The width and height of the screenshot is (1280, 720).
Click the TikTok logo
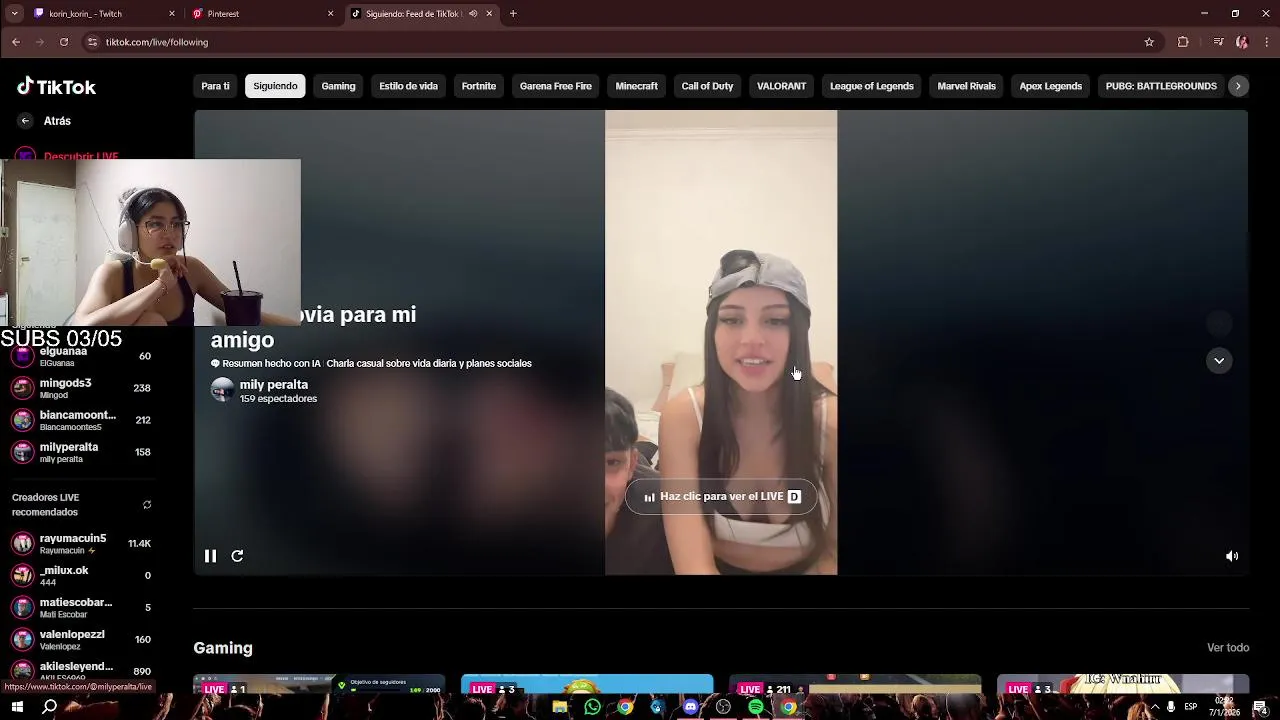click(x=56, y=87)
